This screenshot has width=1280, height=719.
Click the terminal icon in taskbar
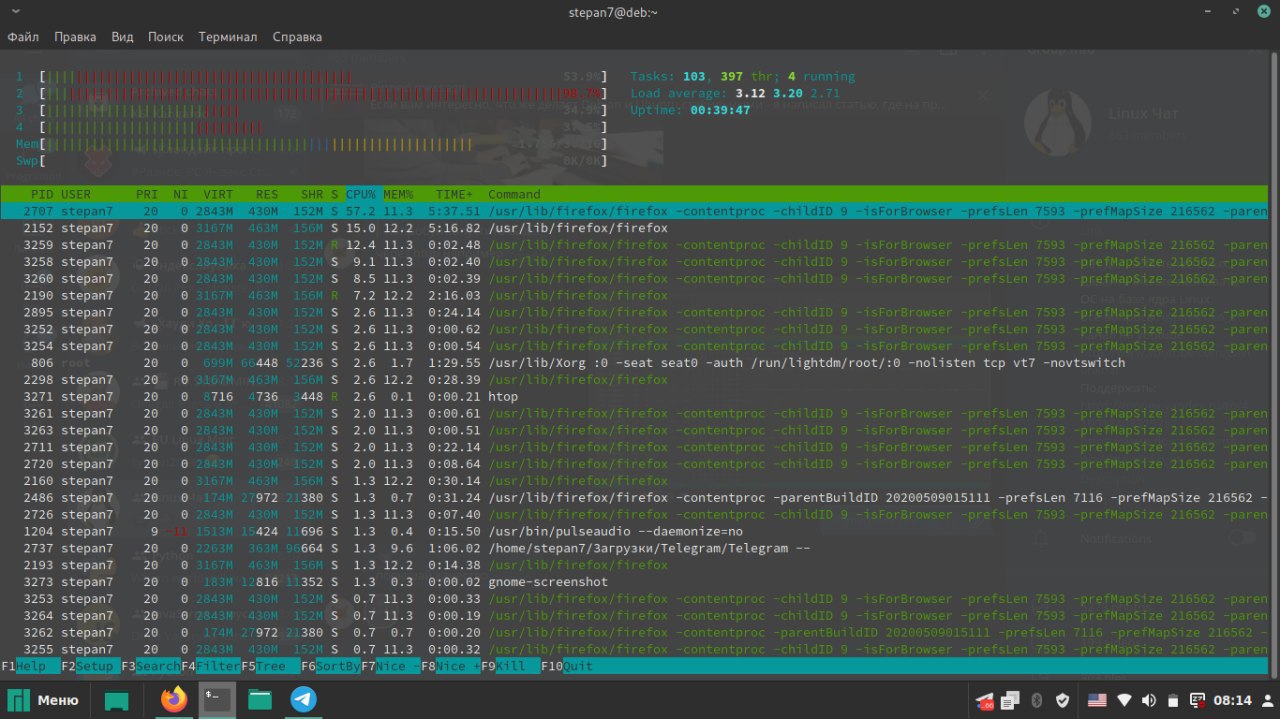(217, 699)
